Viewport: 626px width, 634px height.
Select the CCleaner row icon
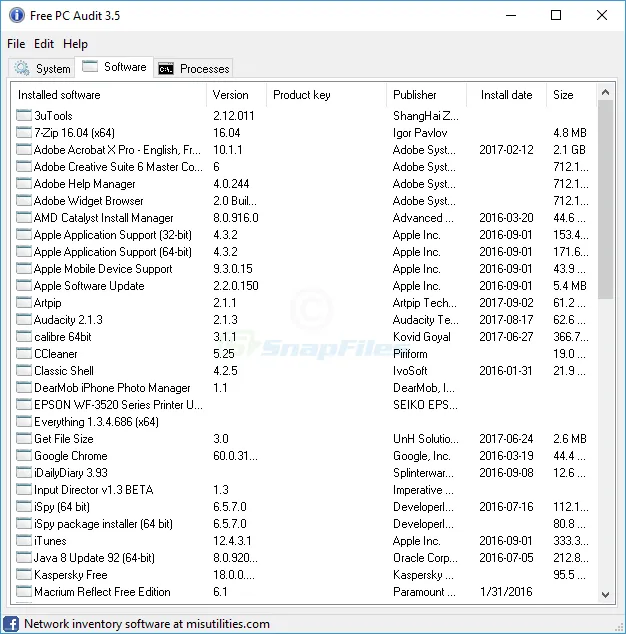tap(24, 353)
